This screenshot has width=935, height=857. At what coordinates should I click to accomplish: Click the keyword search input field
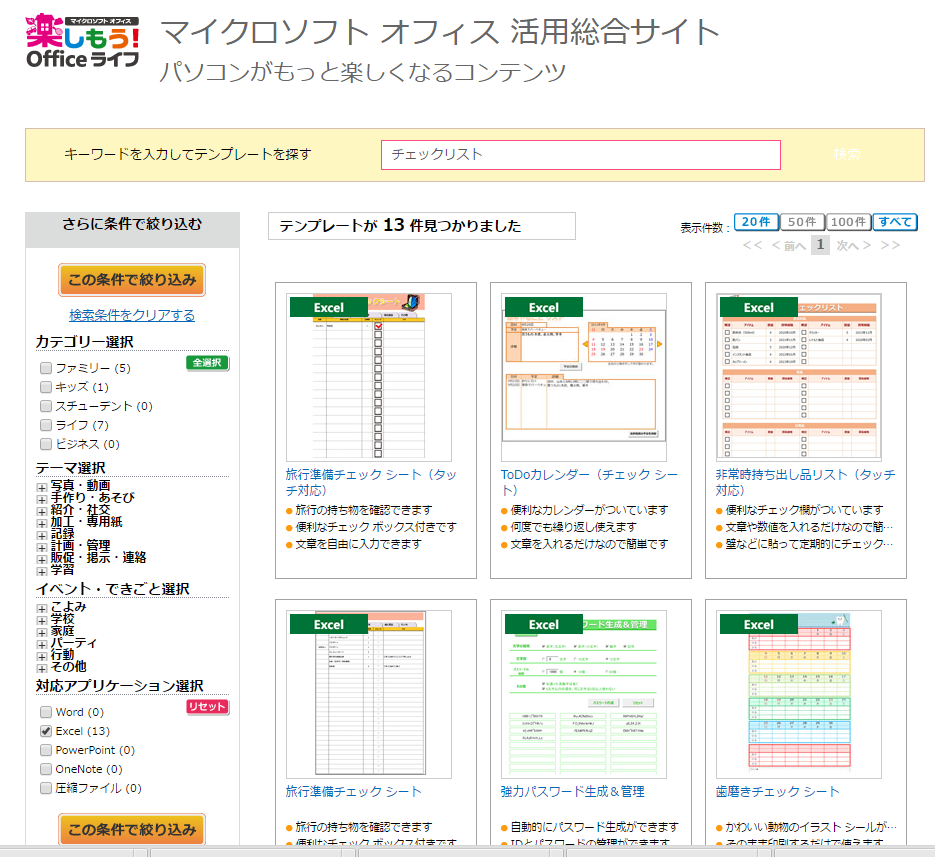580,154
